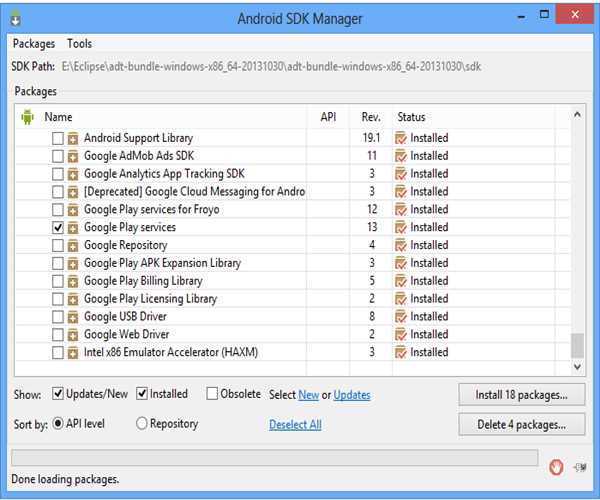Click the installed status icon for Google Play Licensing Library
This screenshot has height=500, width=600.
pos(401,299)
